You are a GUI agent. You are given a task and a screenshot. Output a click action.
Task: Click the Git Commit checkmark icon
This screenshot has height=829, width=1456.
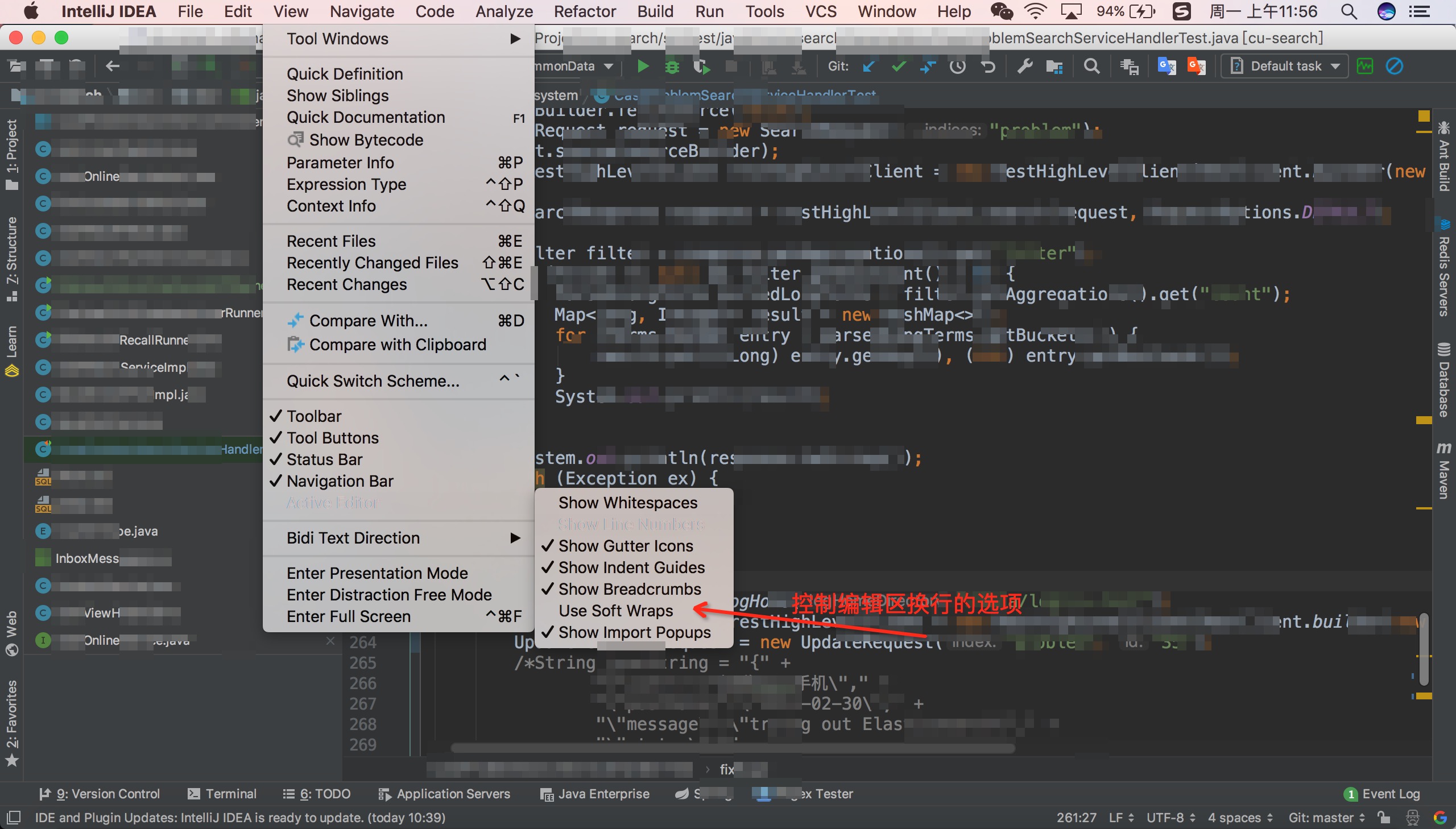pos(899,67)
